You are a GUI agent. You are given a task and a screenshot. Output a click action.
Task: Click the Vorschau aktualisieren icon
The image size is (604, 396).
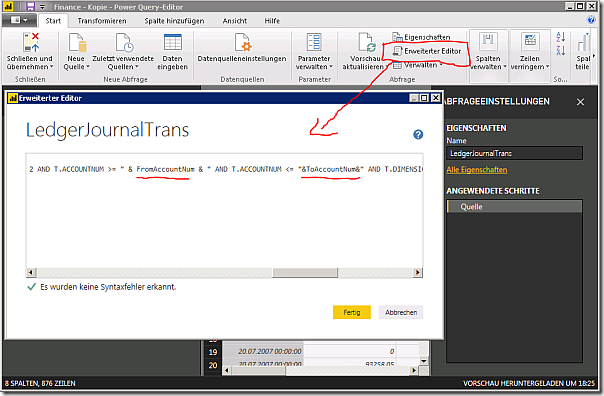tap(367, 42)
